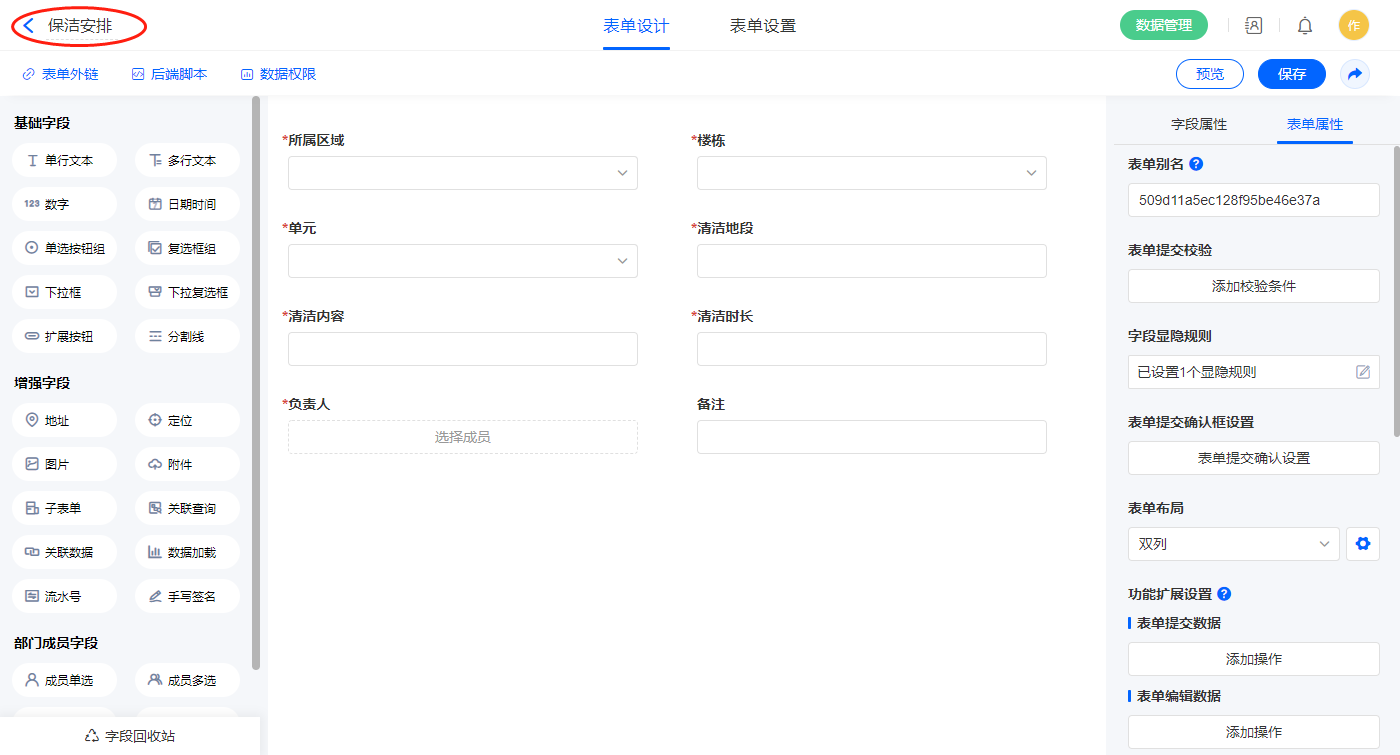The height and width of the screenshot is (755, 1400).
Task: Open the 表单外链 link
Action: coord(60,74)
